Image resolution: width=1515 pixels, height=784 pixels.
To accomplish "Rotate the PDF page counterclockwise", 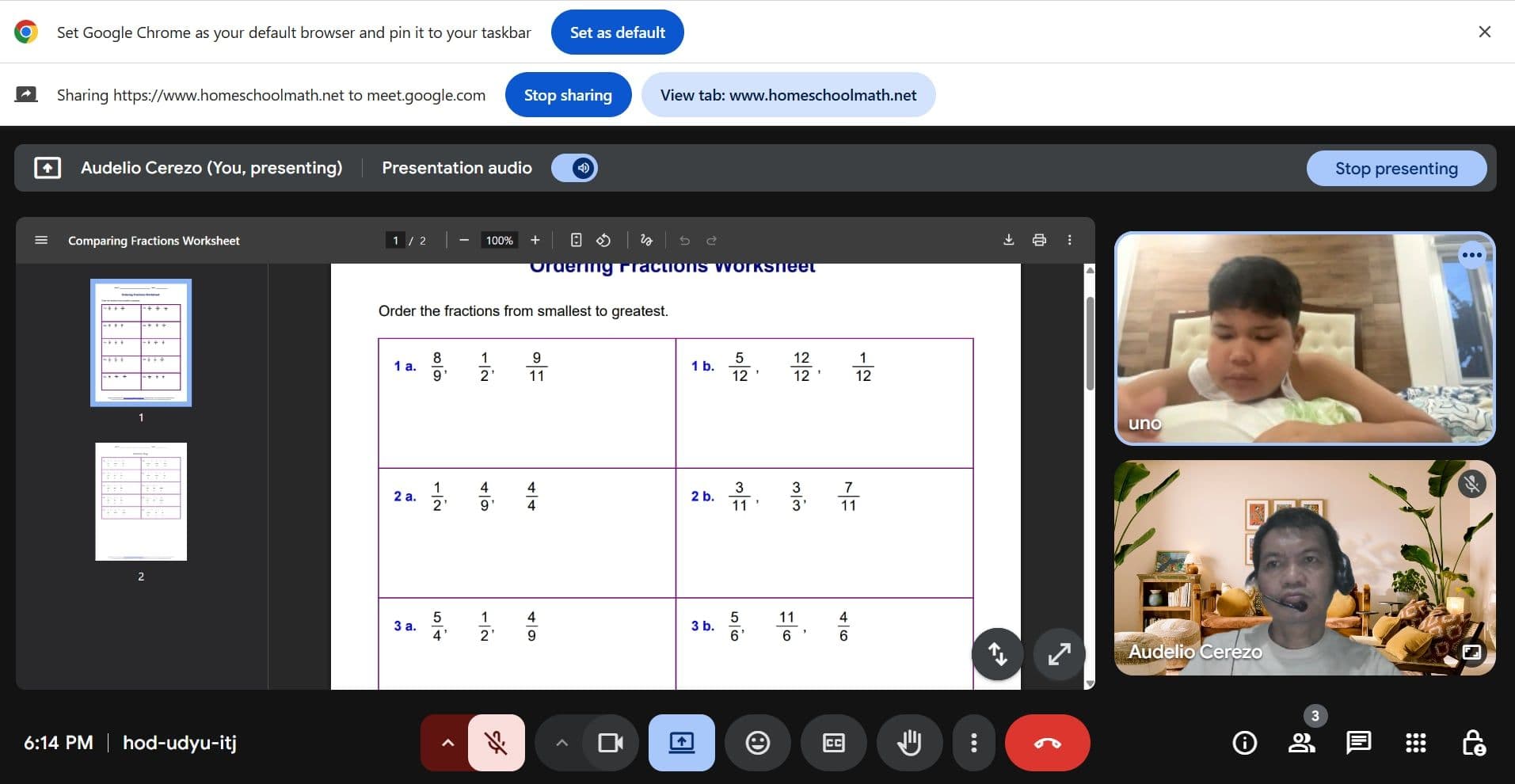I will tap(603, 240).
